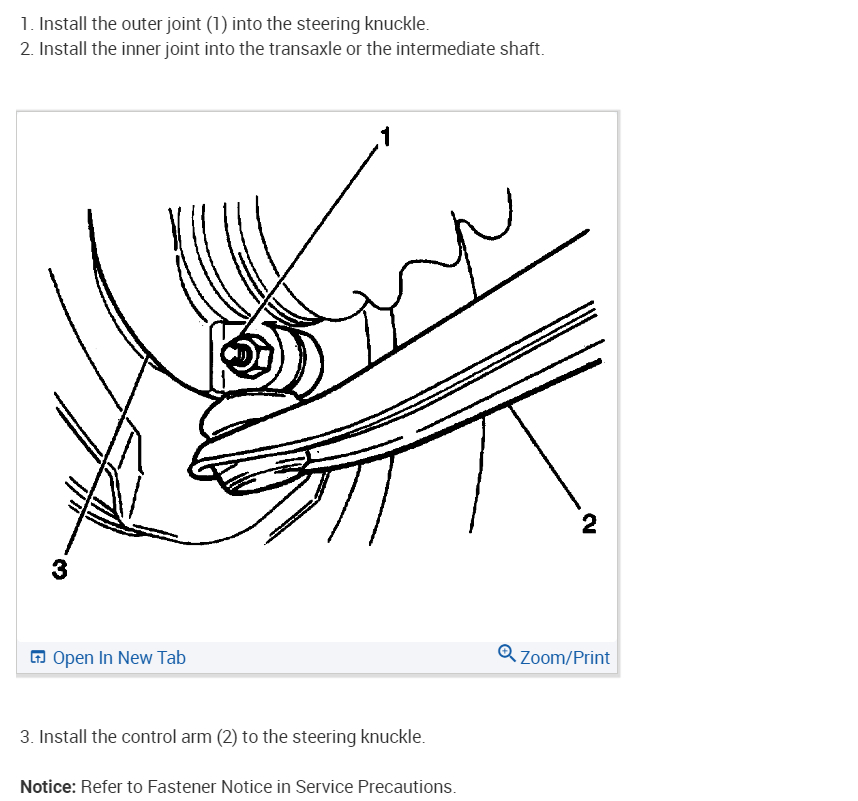Click the Zoom/Print magnifier icon
Screen dimensions: 858x801
tap(506, 654)
